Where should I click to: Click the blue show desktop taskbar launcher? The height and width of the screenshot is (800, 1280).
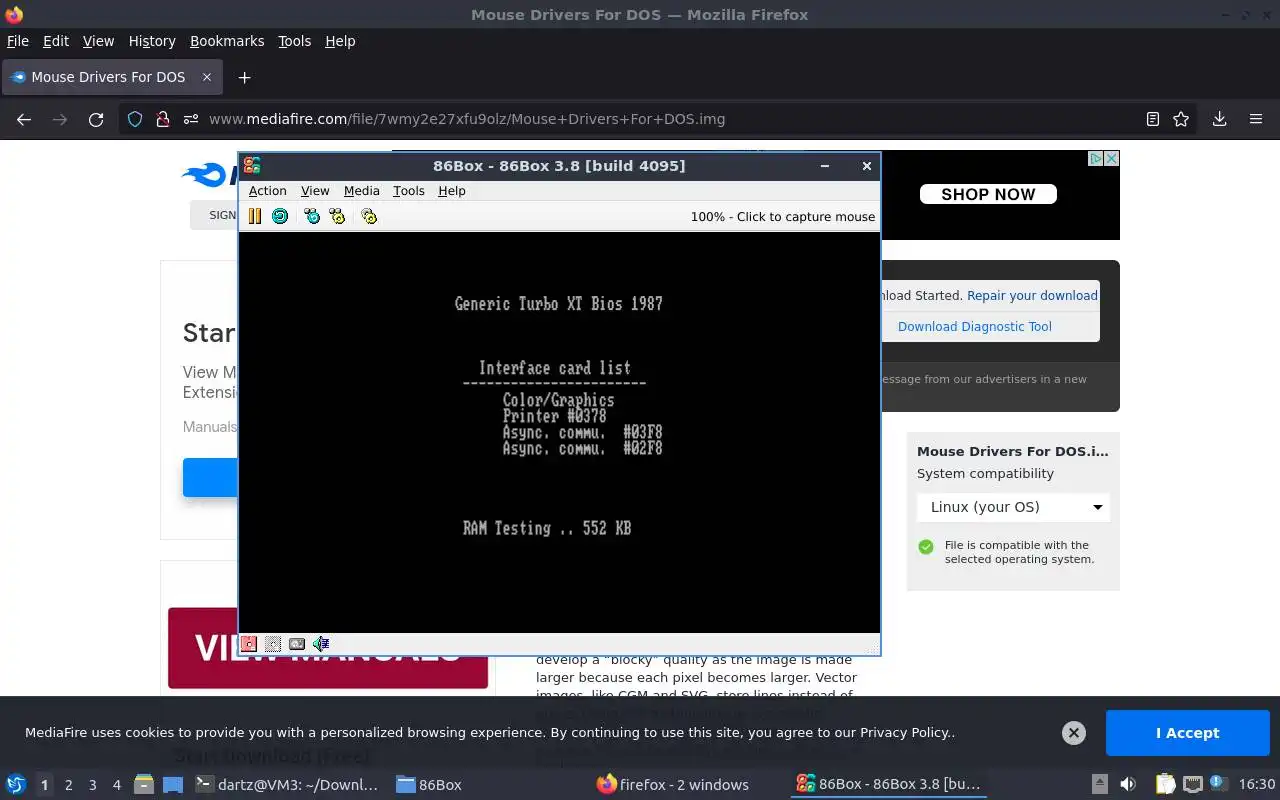pos(173,784)
